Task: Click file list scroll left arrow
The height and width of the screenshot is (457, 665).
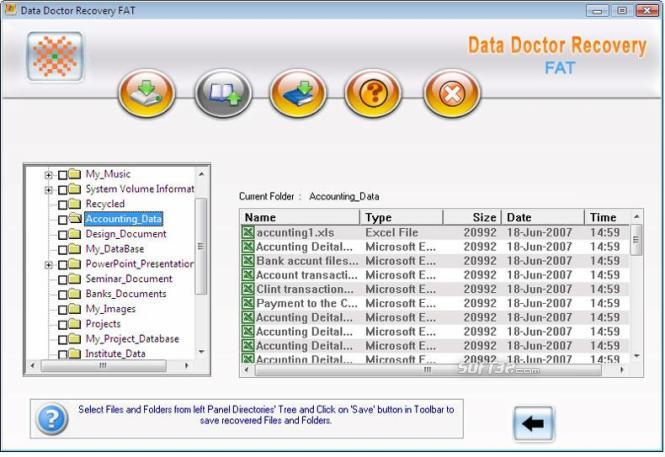Action: [247, 370]
